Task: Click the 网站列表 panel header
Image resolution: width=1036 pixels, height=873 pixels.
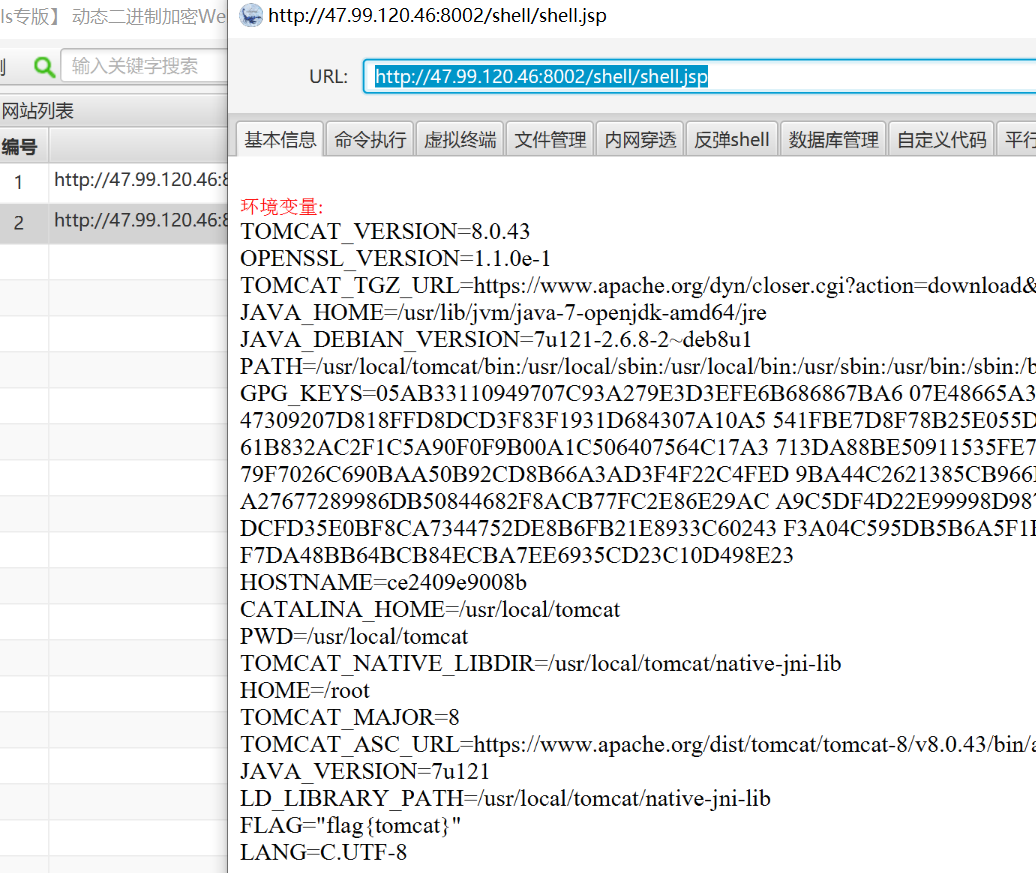Action: tap(40, 110)
